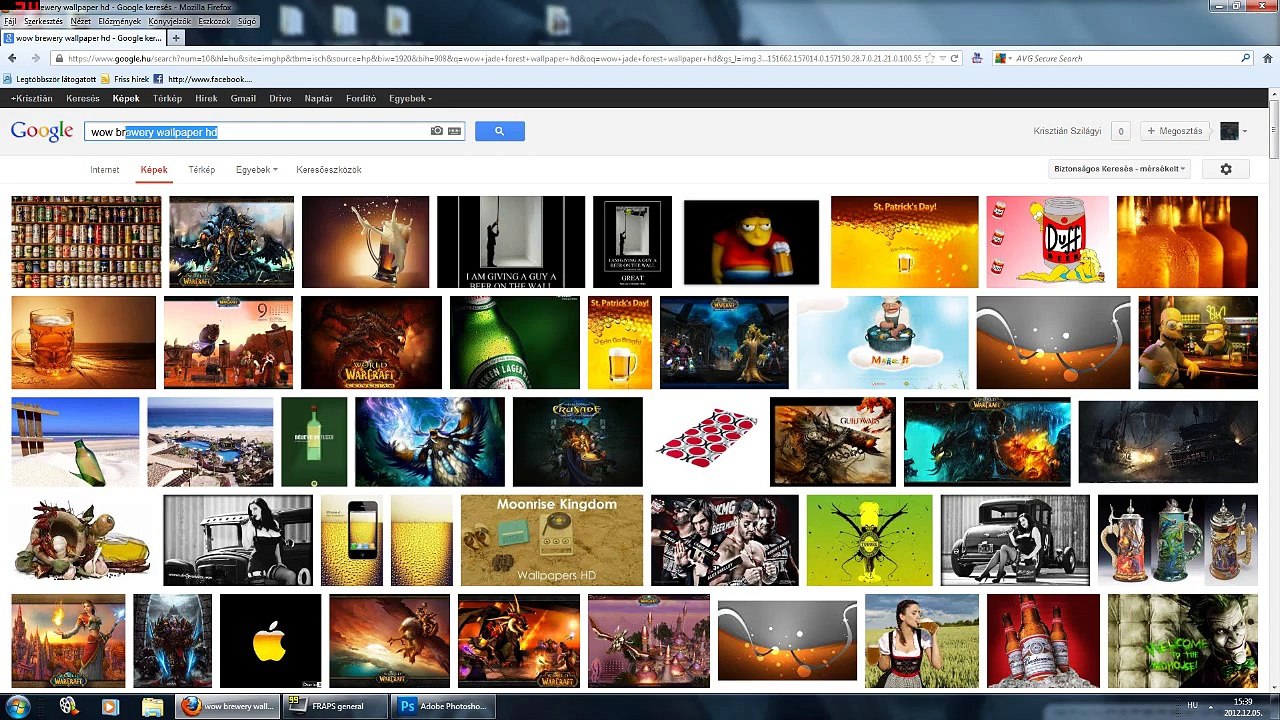1280x720 pixels.
Task: Open Windows Explorer folder on taskbar
Action: (x=152, y=706)
